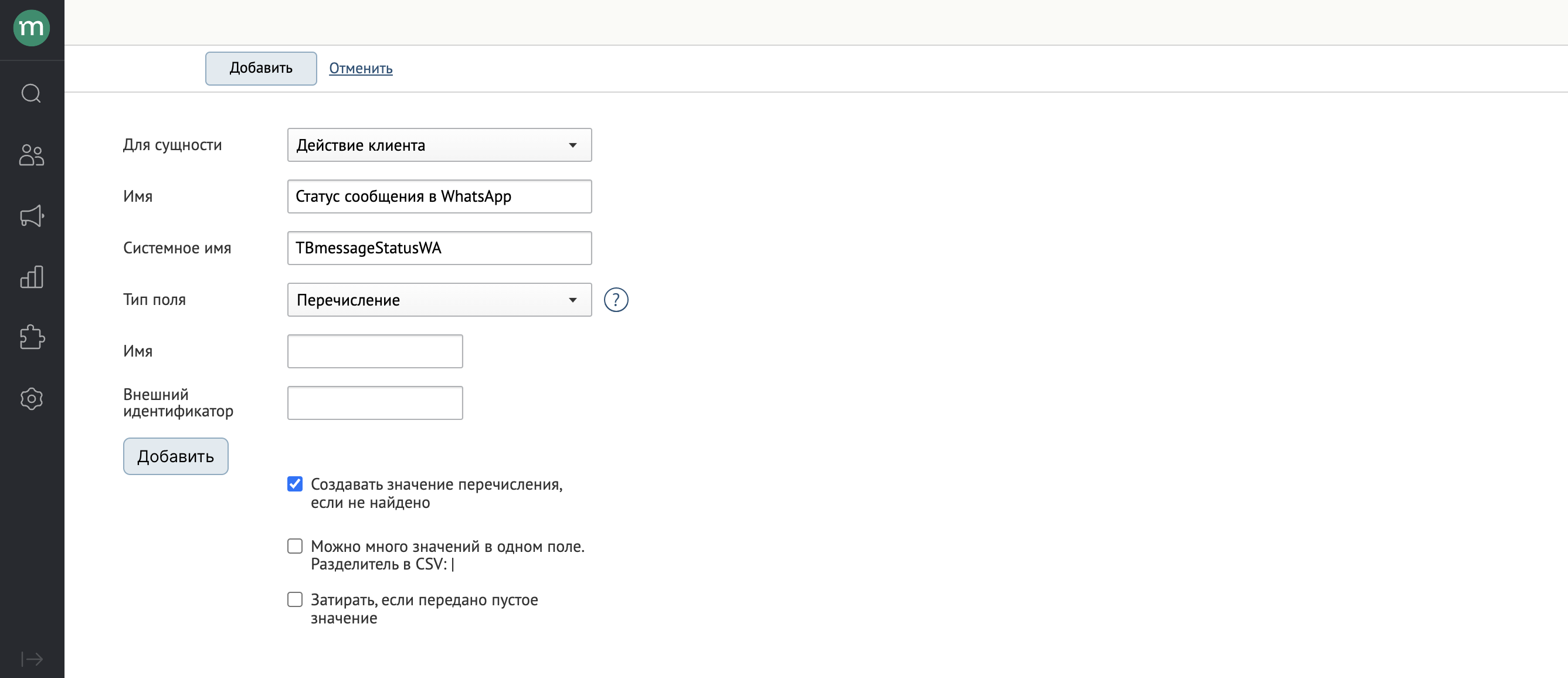Click top Добавить button
Screen dimensions: 1568x678
tap(260, 68)
